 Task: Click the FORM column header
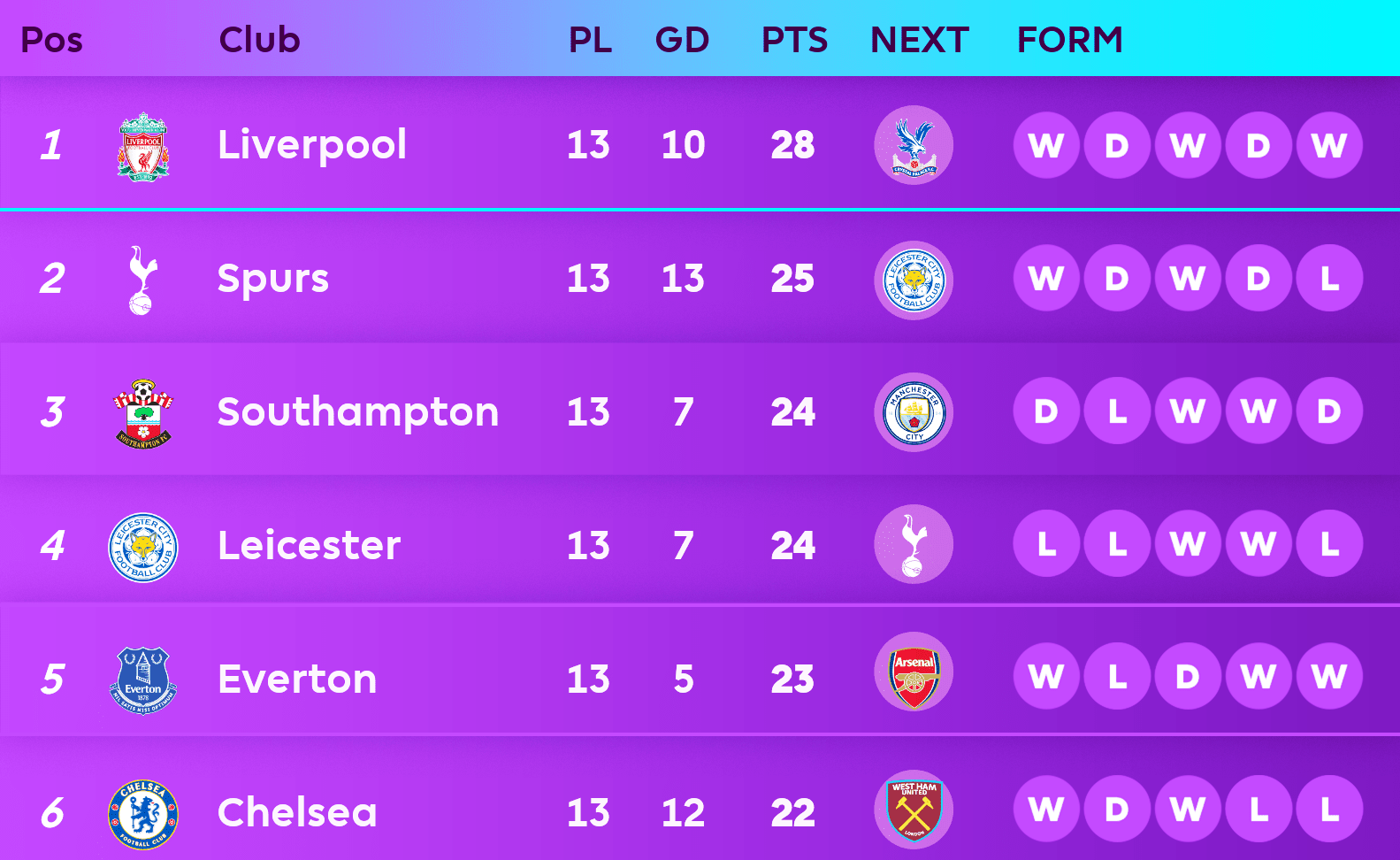click(x=1069, y=40)
